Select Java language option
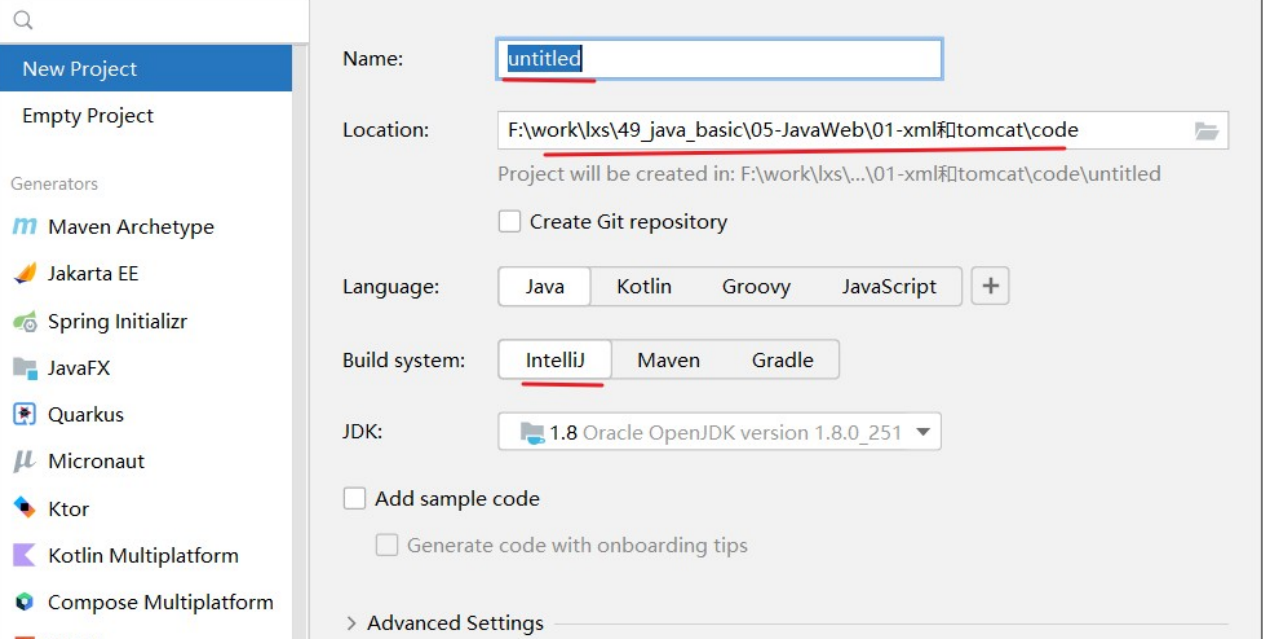This screenshot has height=639, width=1263. (x=545, y=286)
